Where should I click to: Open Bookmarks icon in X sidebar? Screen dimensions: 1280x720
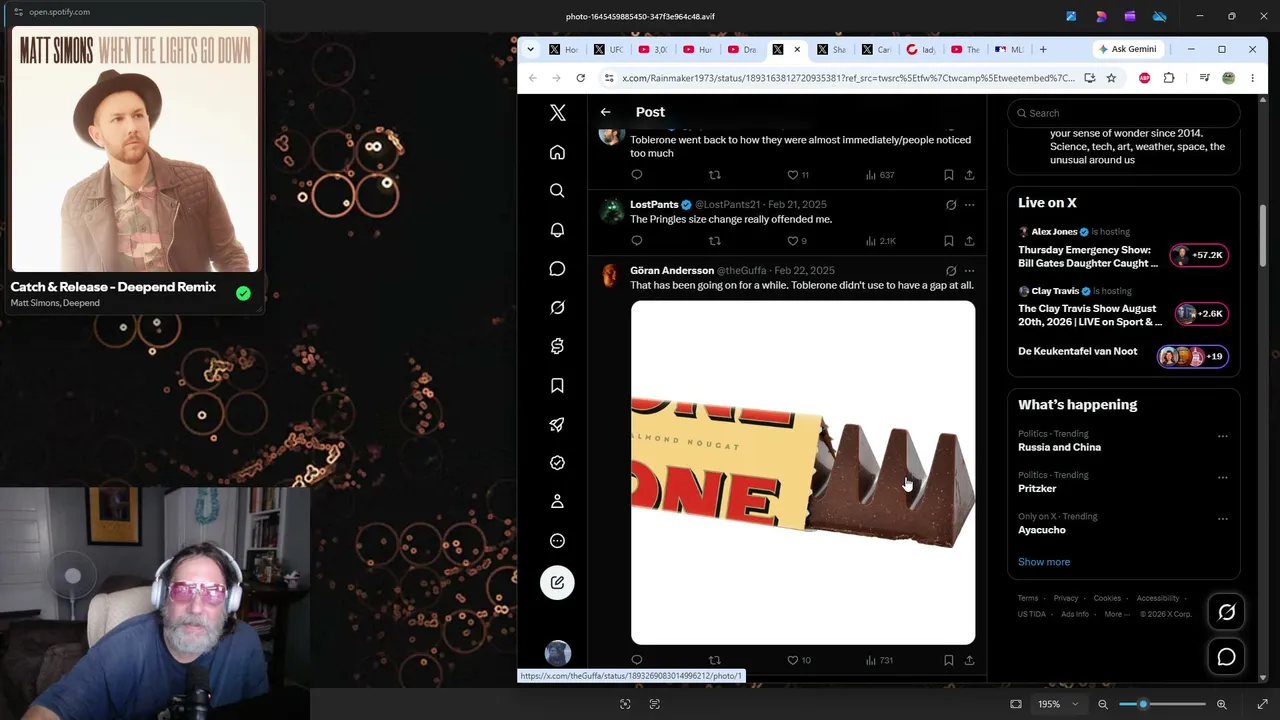click(558, 385)
